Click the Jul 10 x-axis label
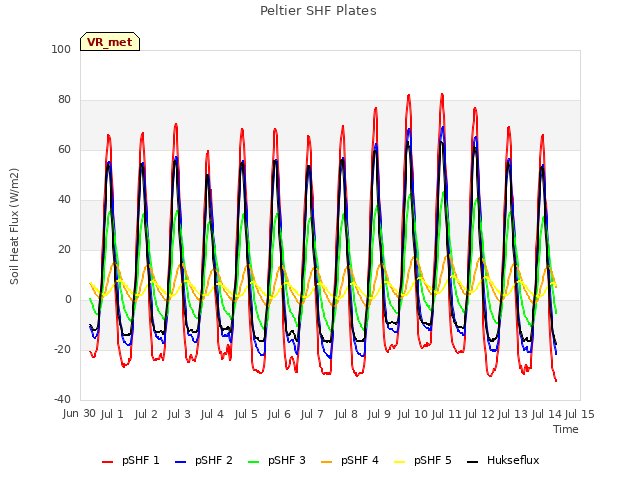 [412, 414]
